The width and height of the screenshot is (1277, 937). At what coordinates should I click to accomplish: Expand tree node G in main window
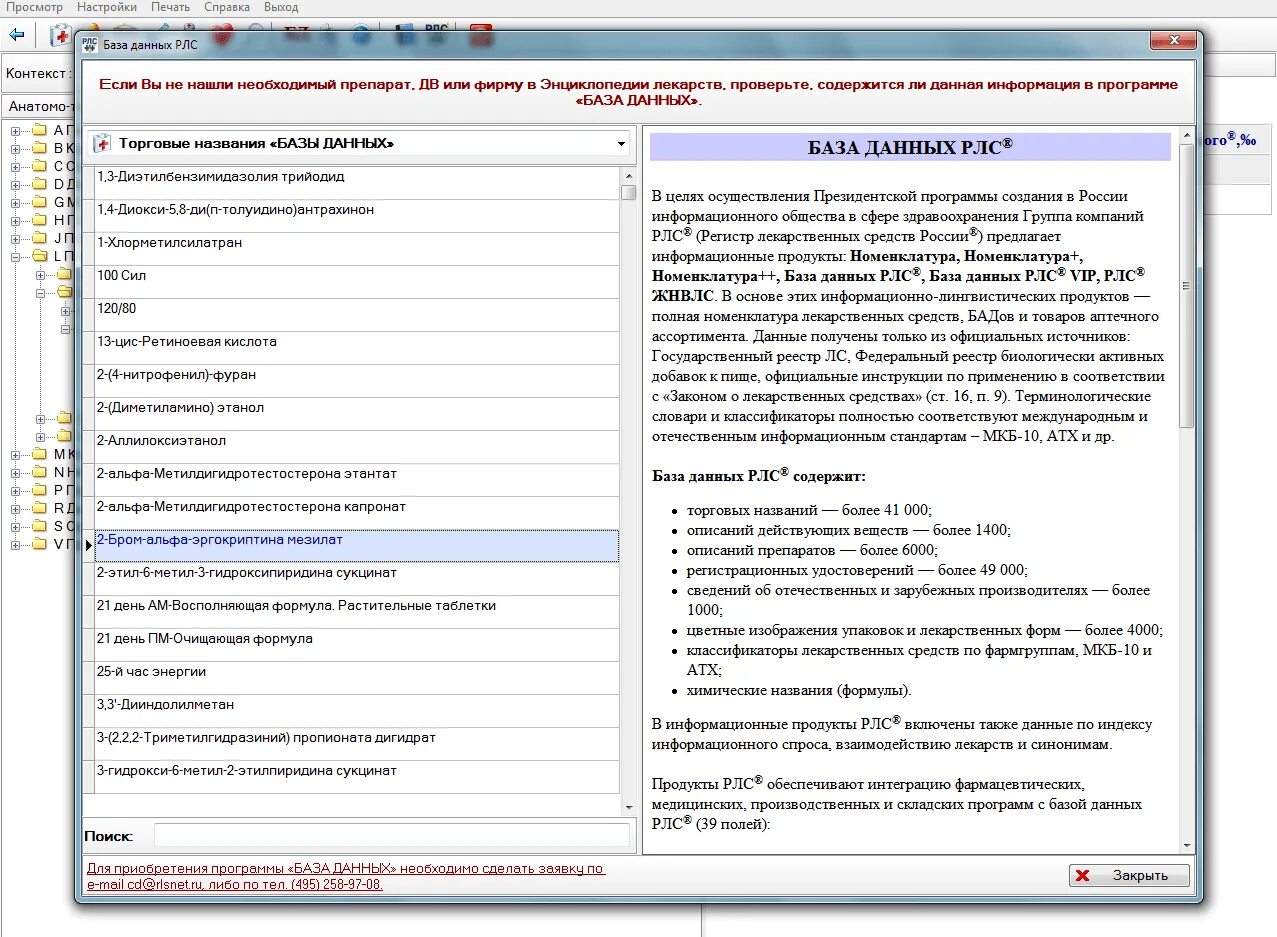point(16,202)
